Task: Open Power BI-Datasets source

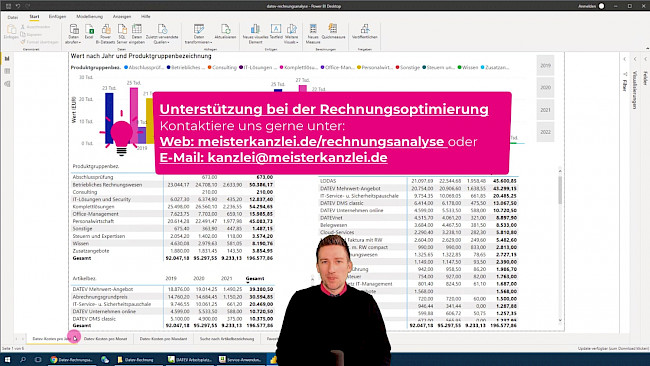Action: (106, 34)
